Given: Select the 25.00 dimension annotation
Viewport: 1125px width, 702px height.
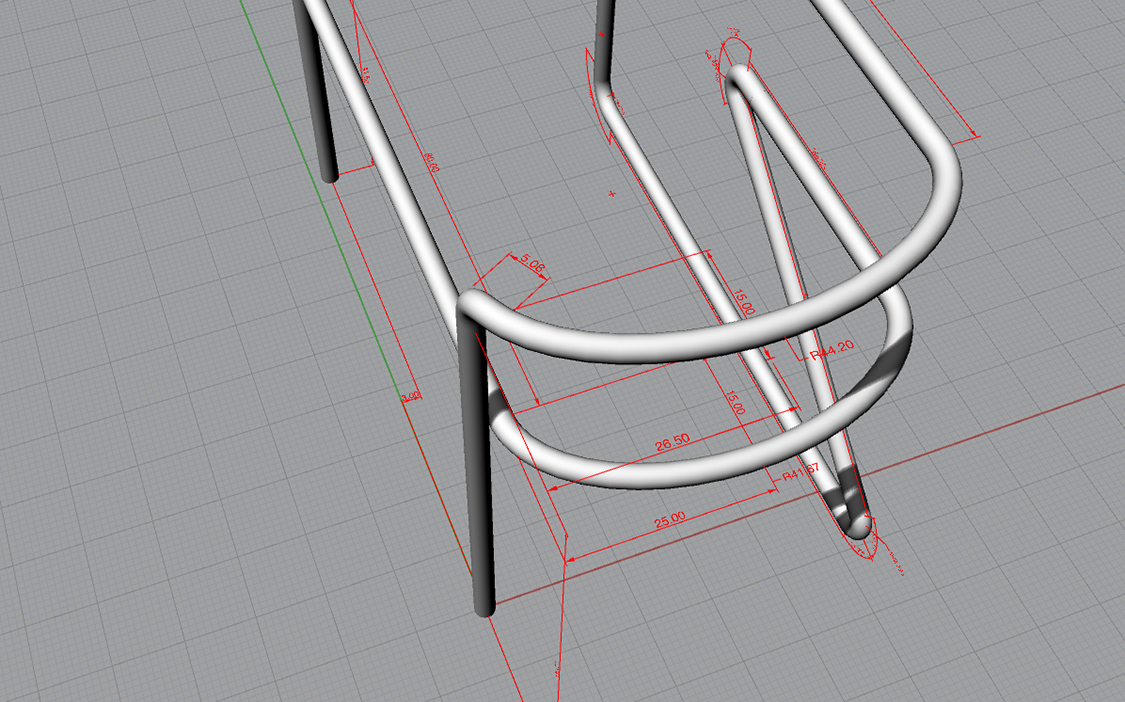Looking at the screenshot, I should tap(670, 520).
